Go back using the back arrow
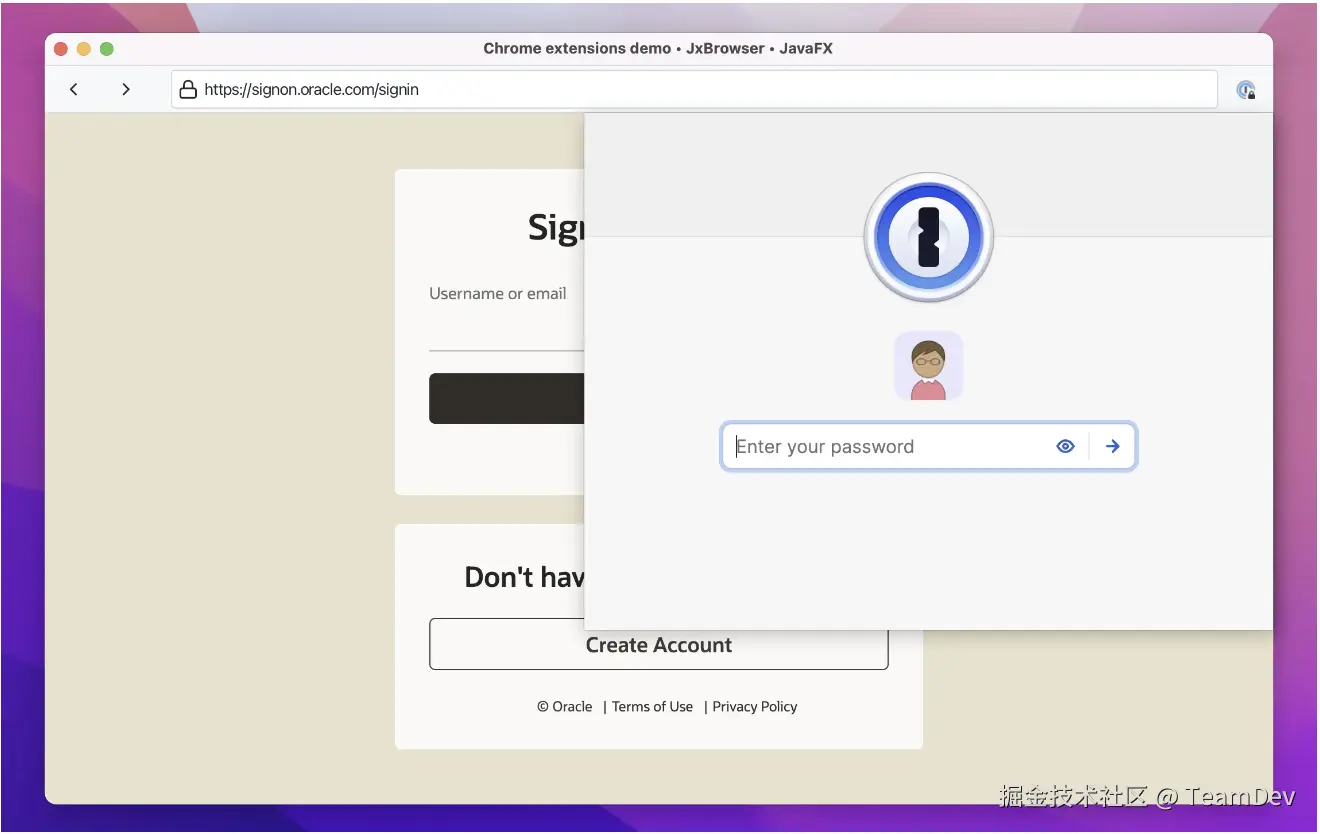 pos(74,89)
